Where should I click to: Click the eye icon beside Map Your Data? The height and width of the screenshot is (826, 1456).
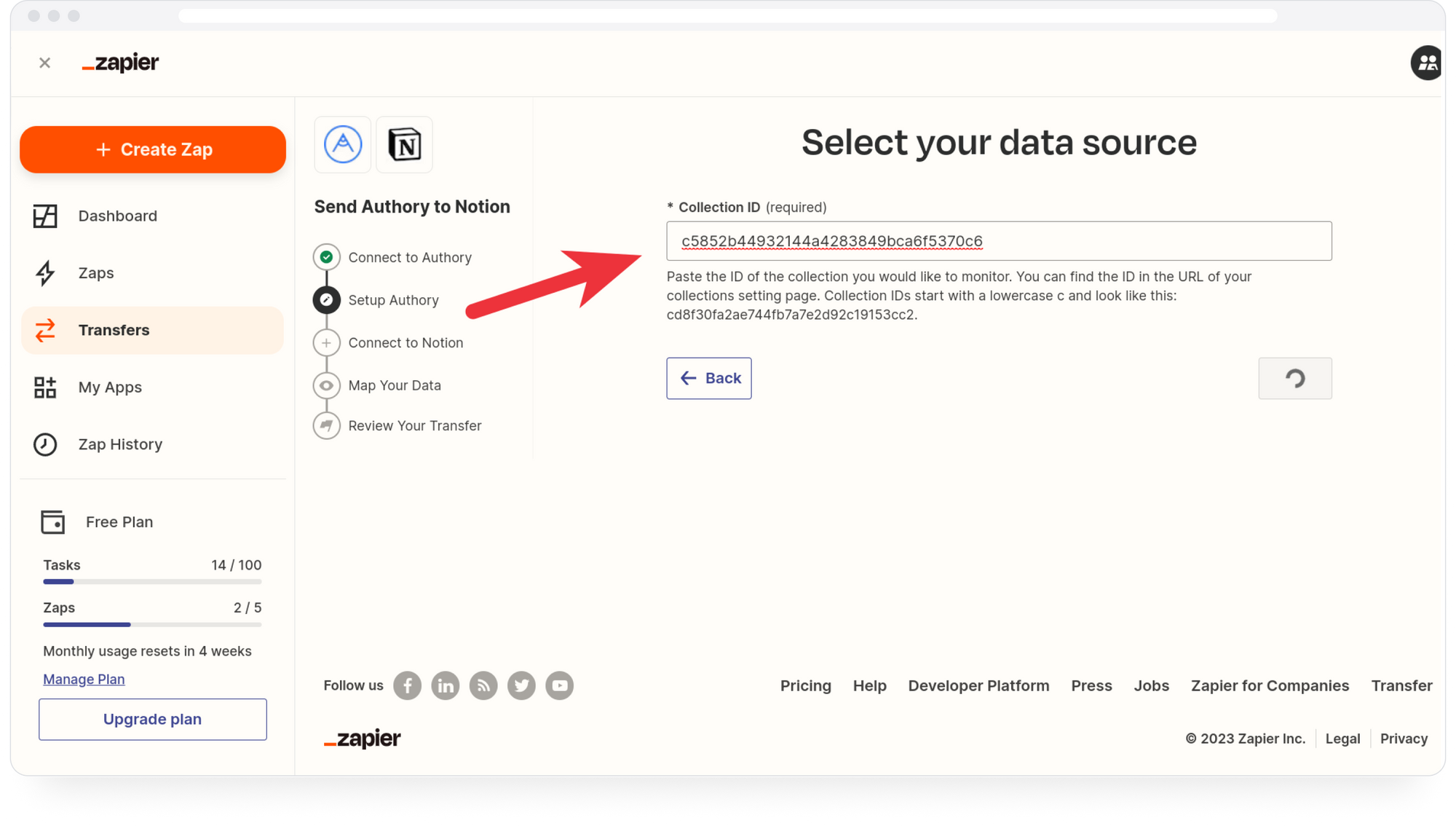pos(327,385)
